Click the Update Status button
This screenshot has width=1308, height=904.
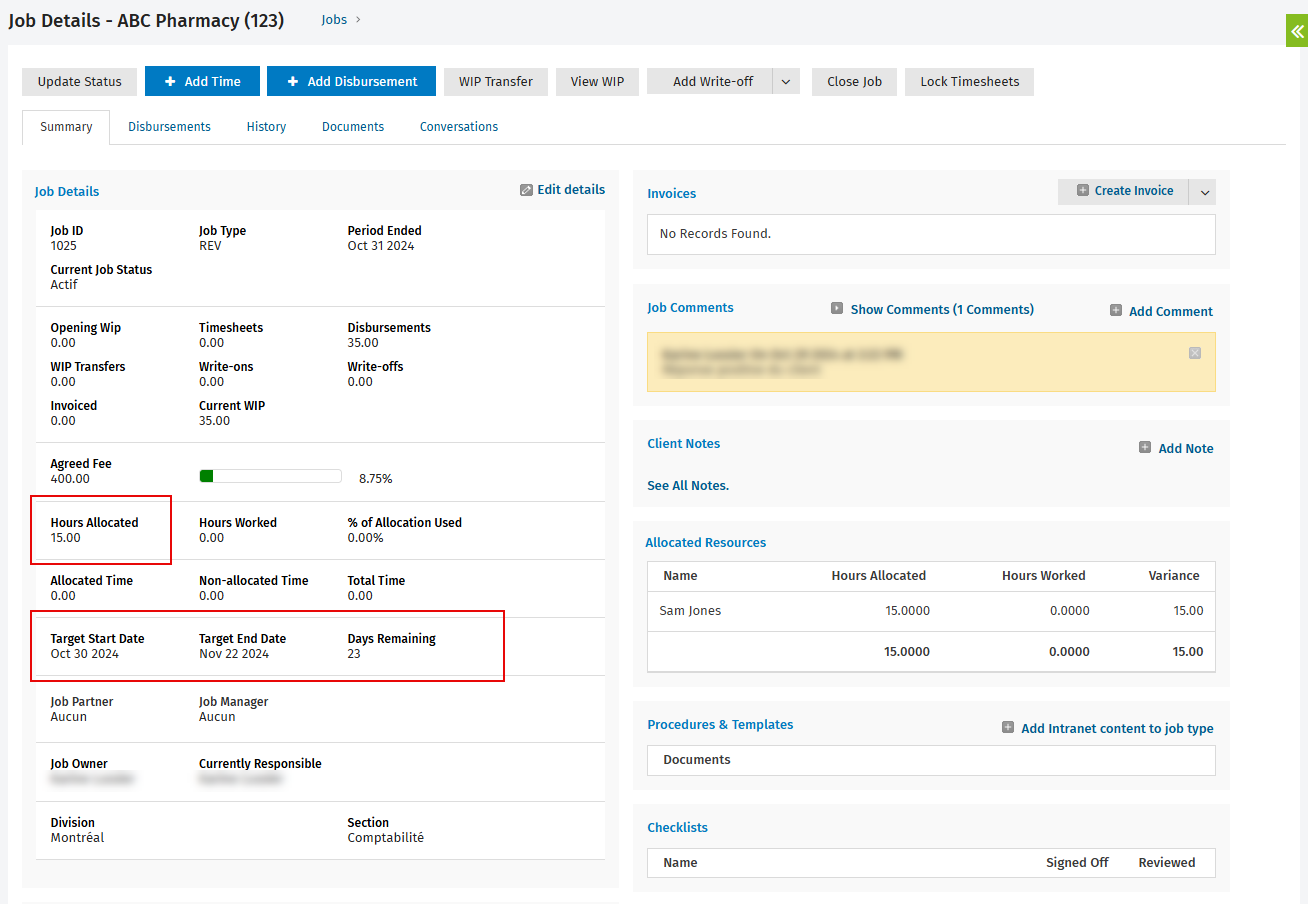pos(80,82)
